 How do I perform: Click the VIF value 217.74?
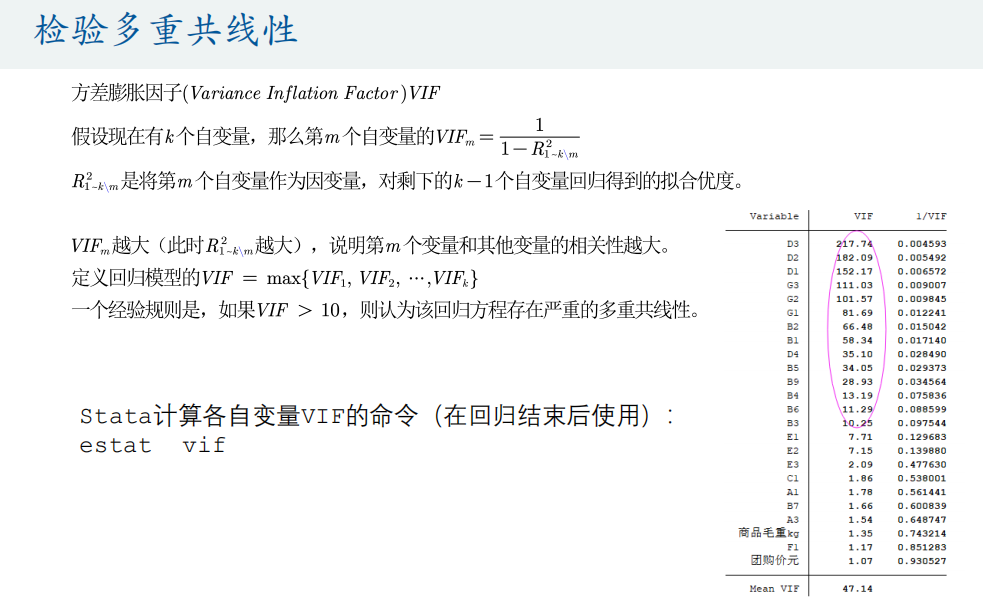pyautogui.click(x=855, y=243)
